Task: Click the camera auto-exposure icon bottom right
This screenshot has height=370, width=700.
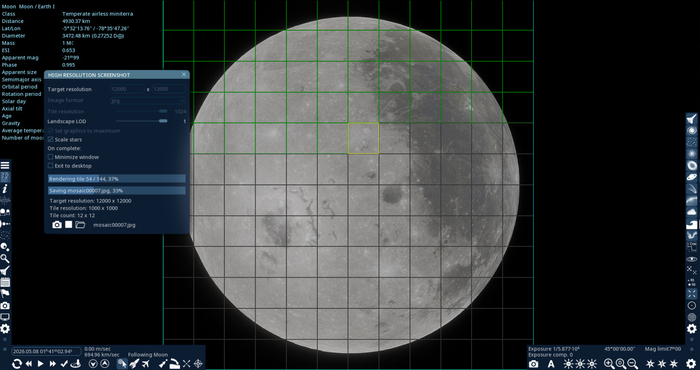Action: pyautogui.click(x=533, y=364)
